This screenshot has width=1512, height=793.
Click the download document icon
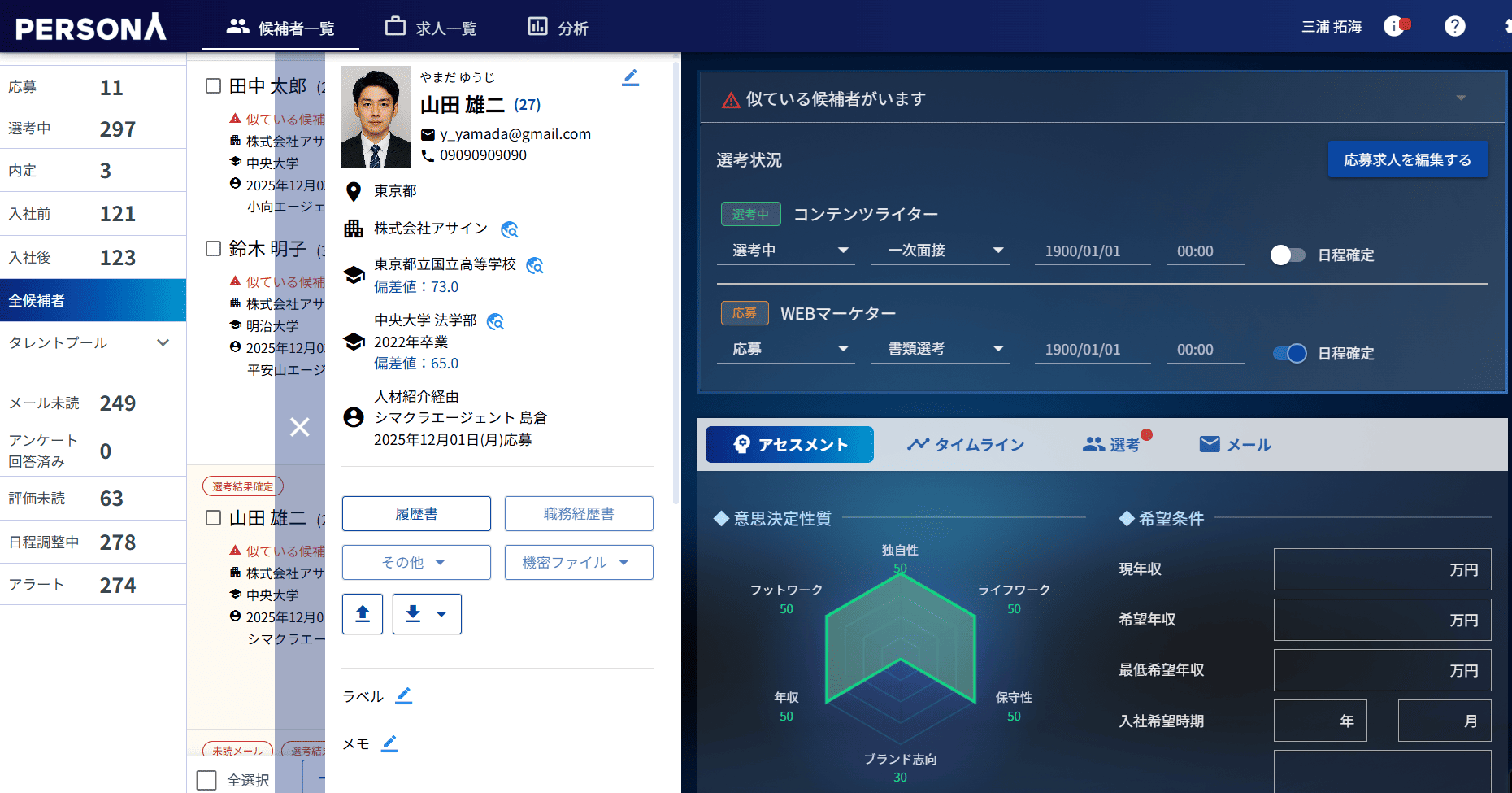pos(415,614)
